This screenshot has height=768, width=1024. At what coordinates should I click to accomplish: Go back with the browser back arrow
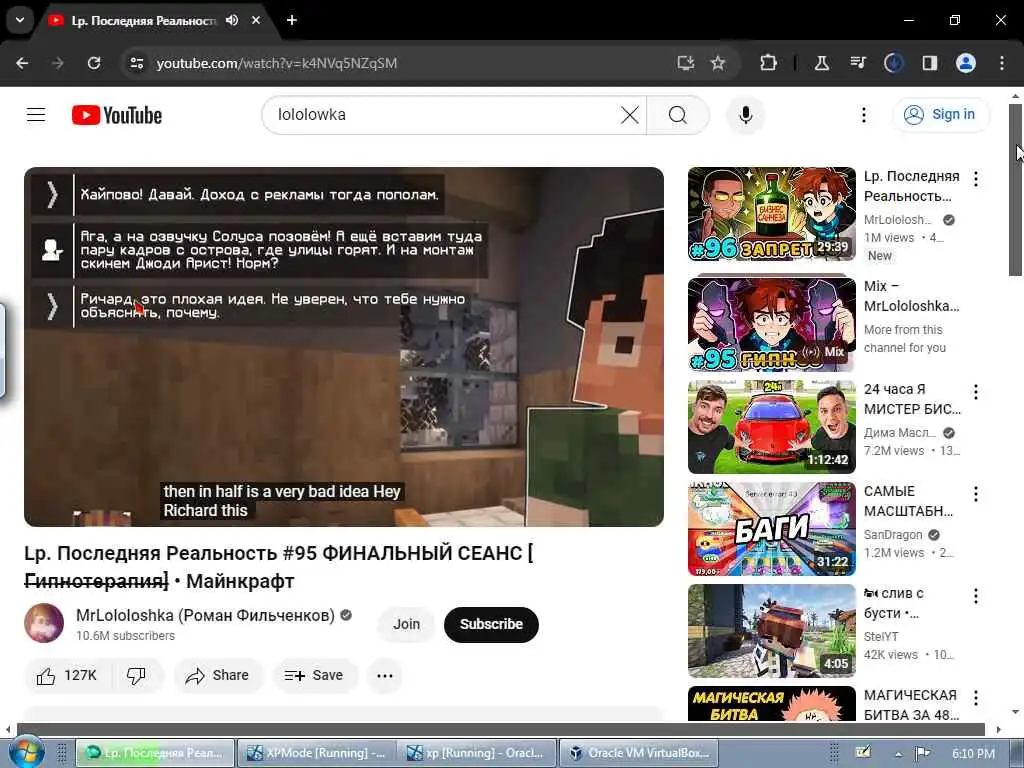[x=22, y=63]
